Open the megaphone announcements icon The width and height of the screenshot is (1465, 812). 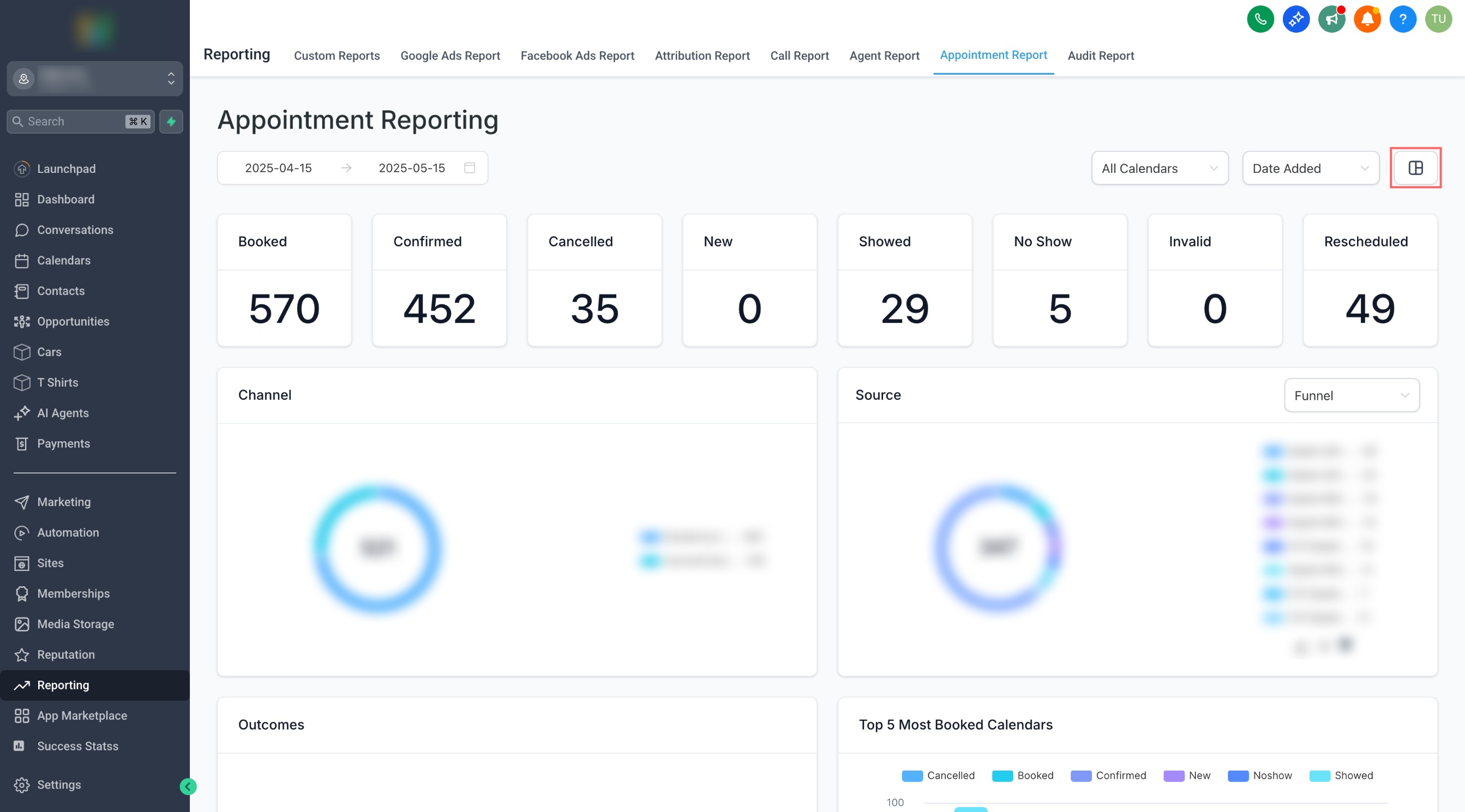(x=1331, y=19)
